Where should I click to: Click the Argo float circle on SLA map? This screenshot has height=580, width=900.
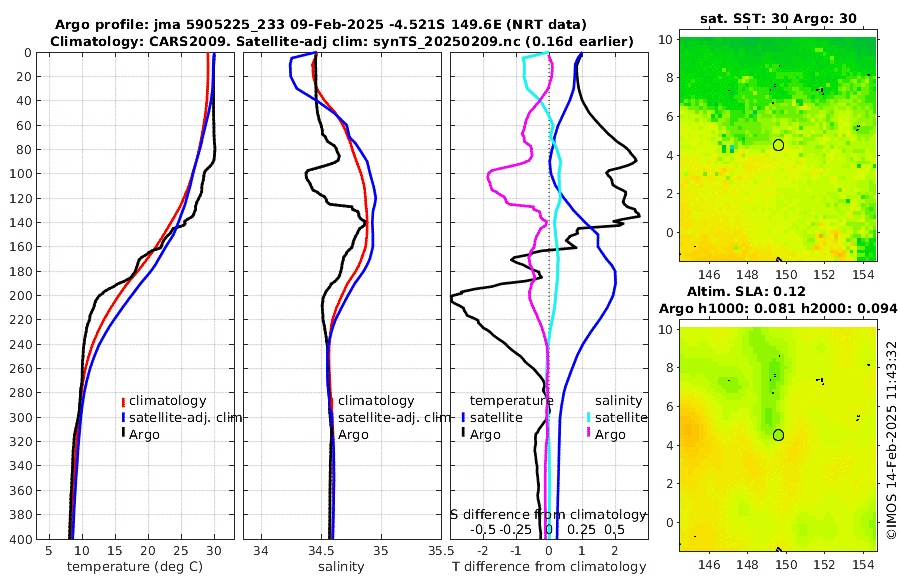(x=778, y=435)
